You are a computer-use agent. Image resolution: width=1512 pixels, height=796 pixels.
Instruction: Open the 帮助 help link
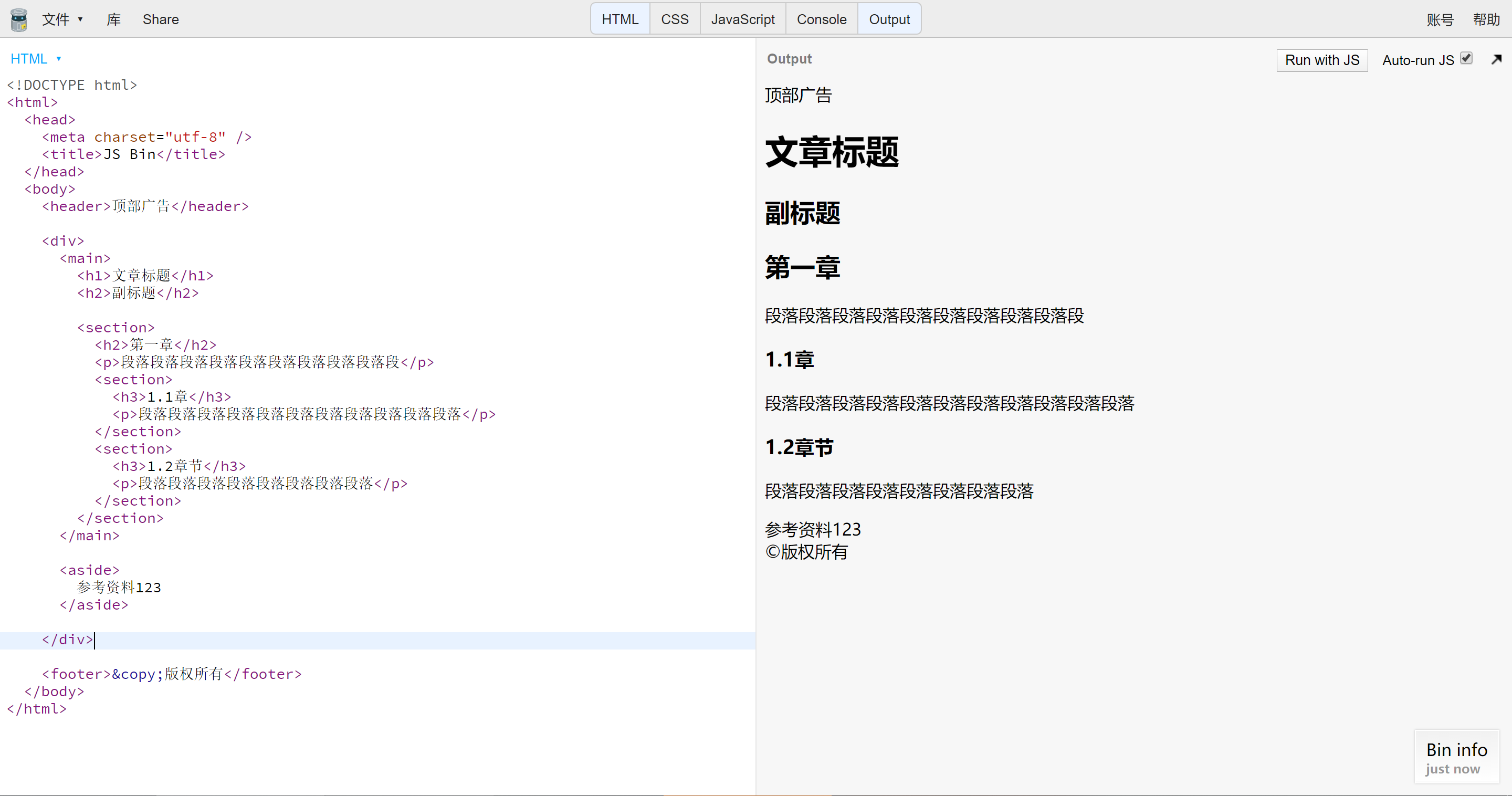pos(1486,20)
